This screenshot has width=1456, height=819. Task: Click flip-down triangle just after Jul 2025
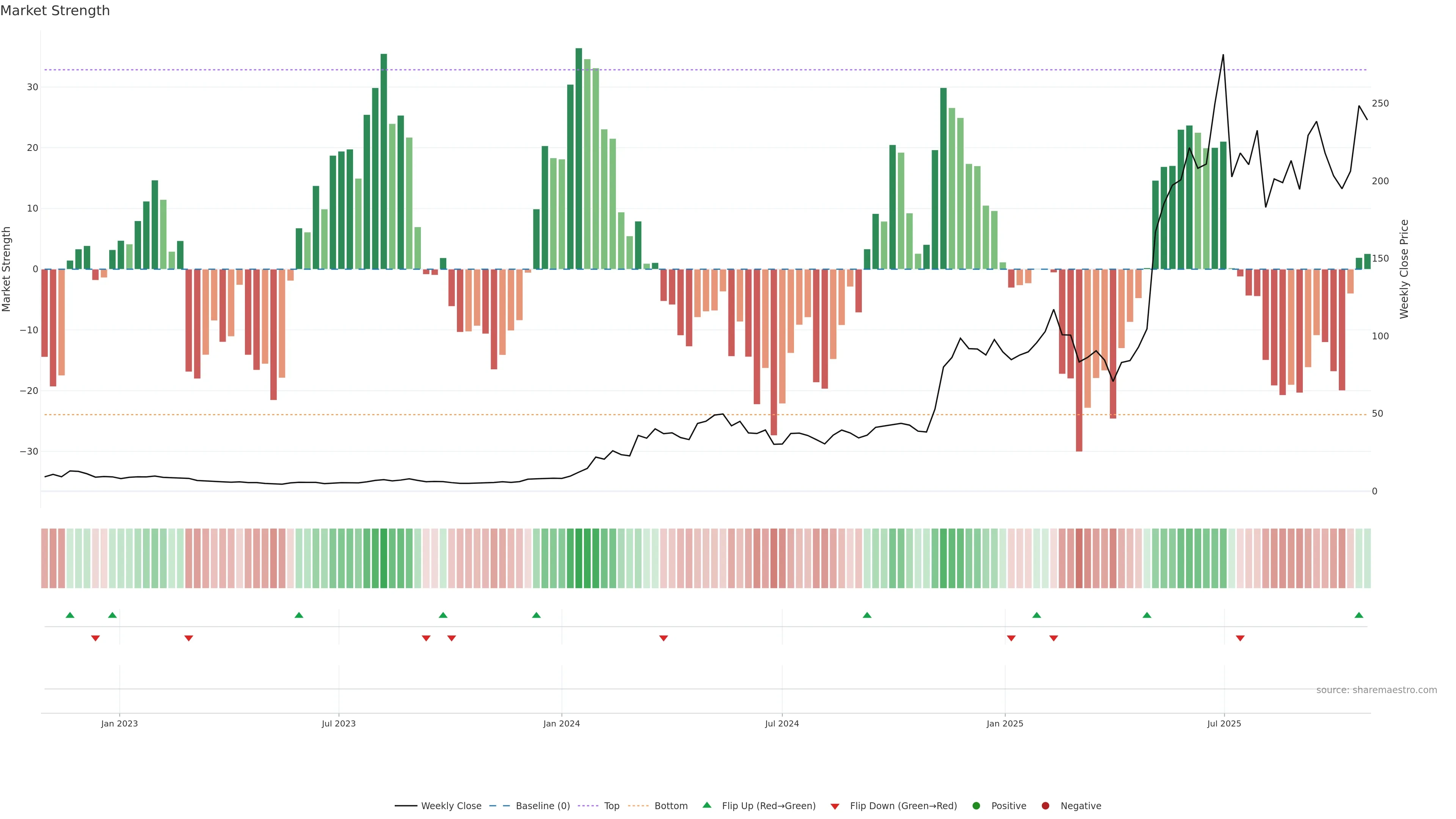[1240, 638]
